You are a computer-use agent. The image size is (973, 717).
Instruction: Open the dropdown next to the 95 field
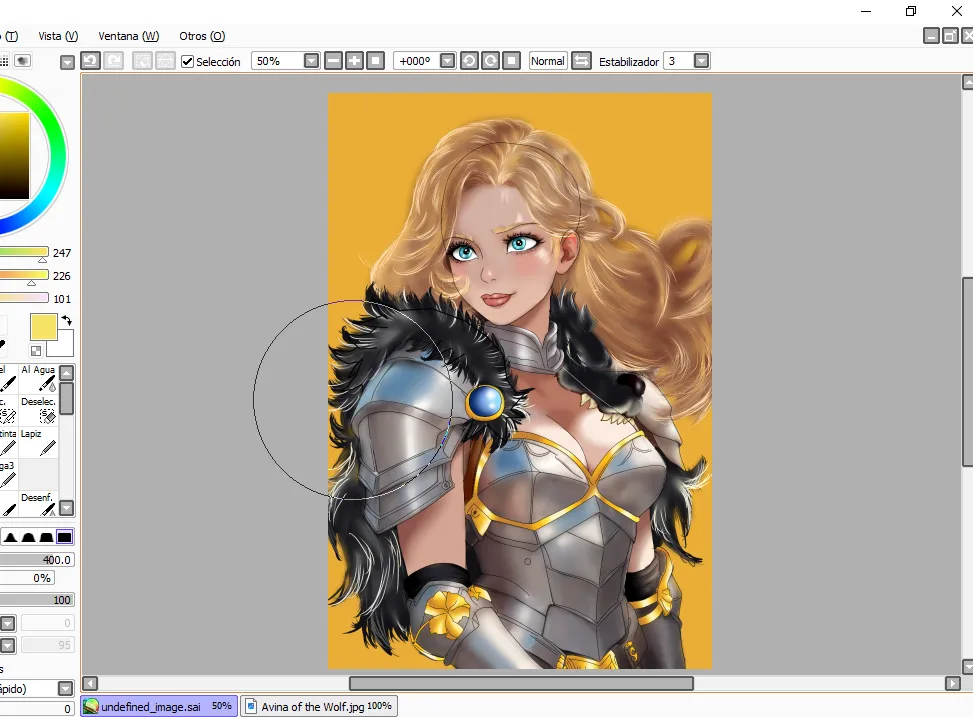coord(7,646)
